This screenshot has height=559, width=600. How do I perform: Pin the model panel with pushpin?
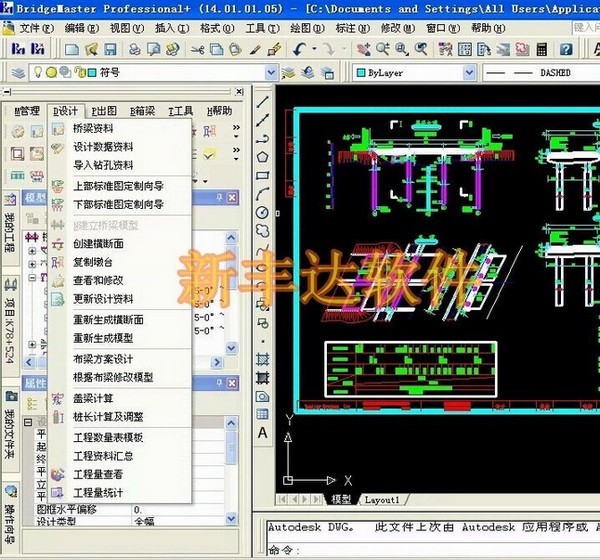219,198
